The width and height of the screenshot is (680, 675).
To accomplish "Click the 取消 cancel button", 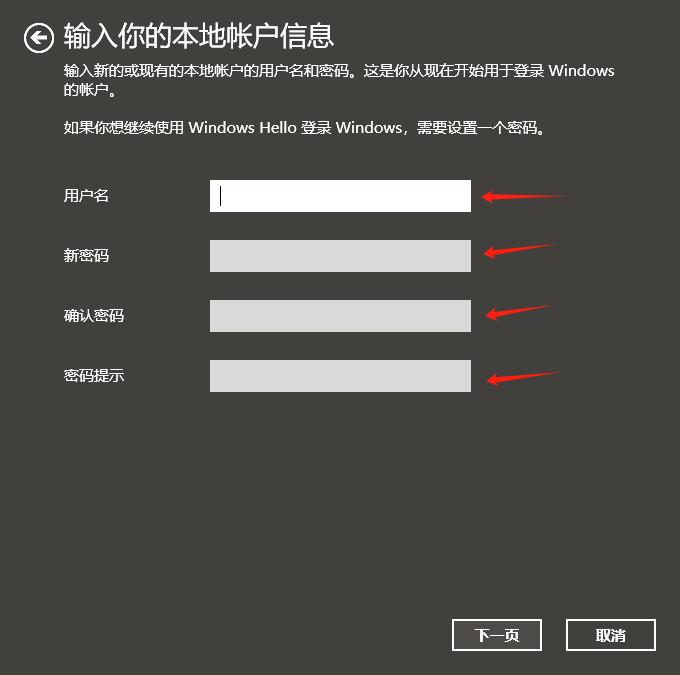I will tap(611, 635).
